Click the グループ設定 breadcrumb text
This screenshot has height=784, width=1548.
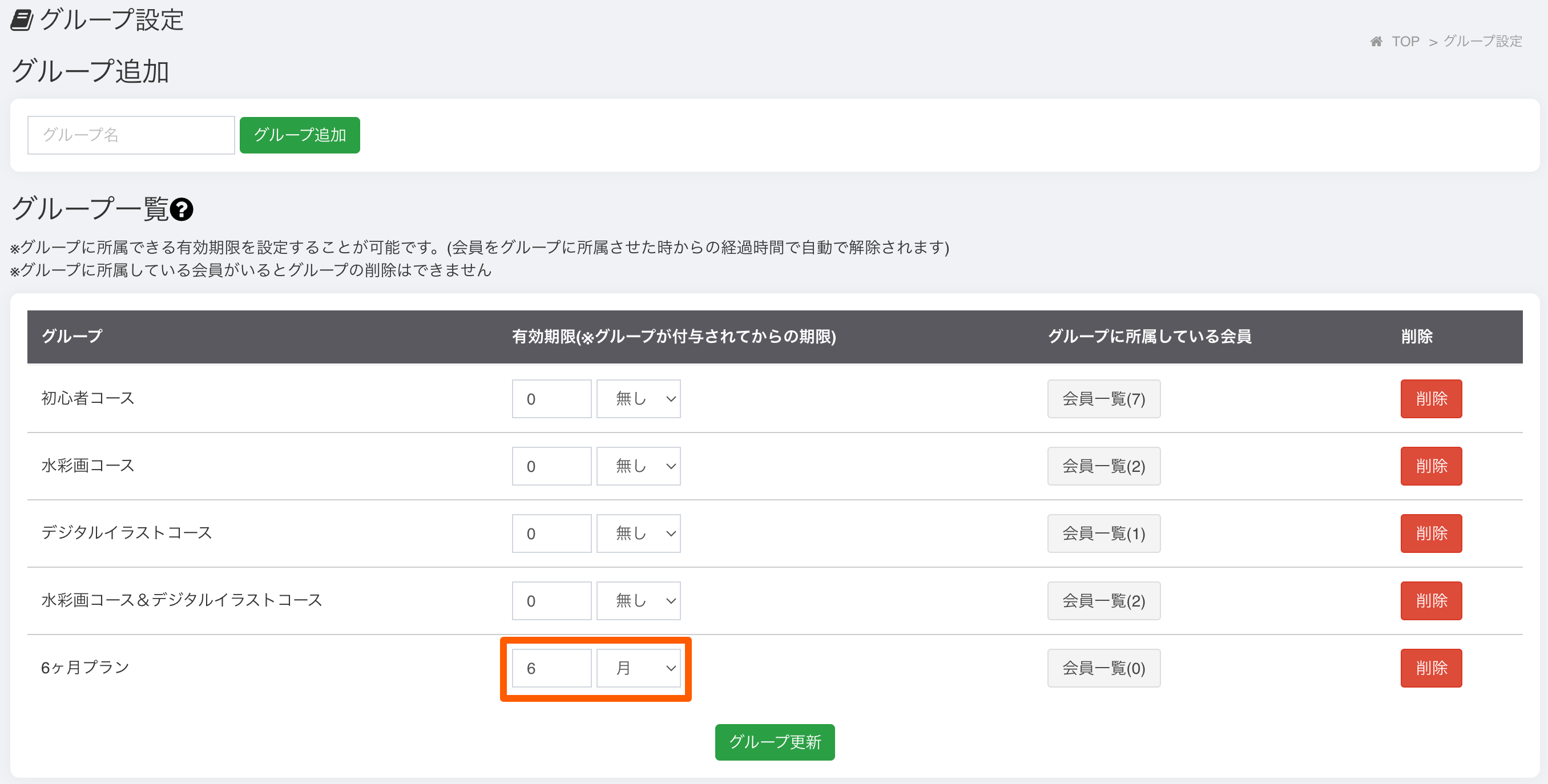point(1482,42)
